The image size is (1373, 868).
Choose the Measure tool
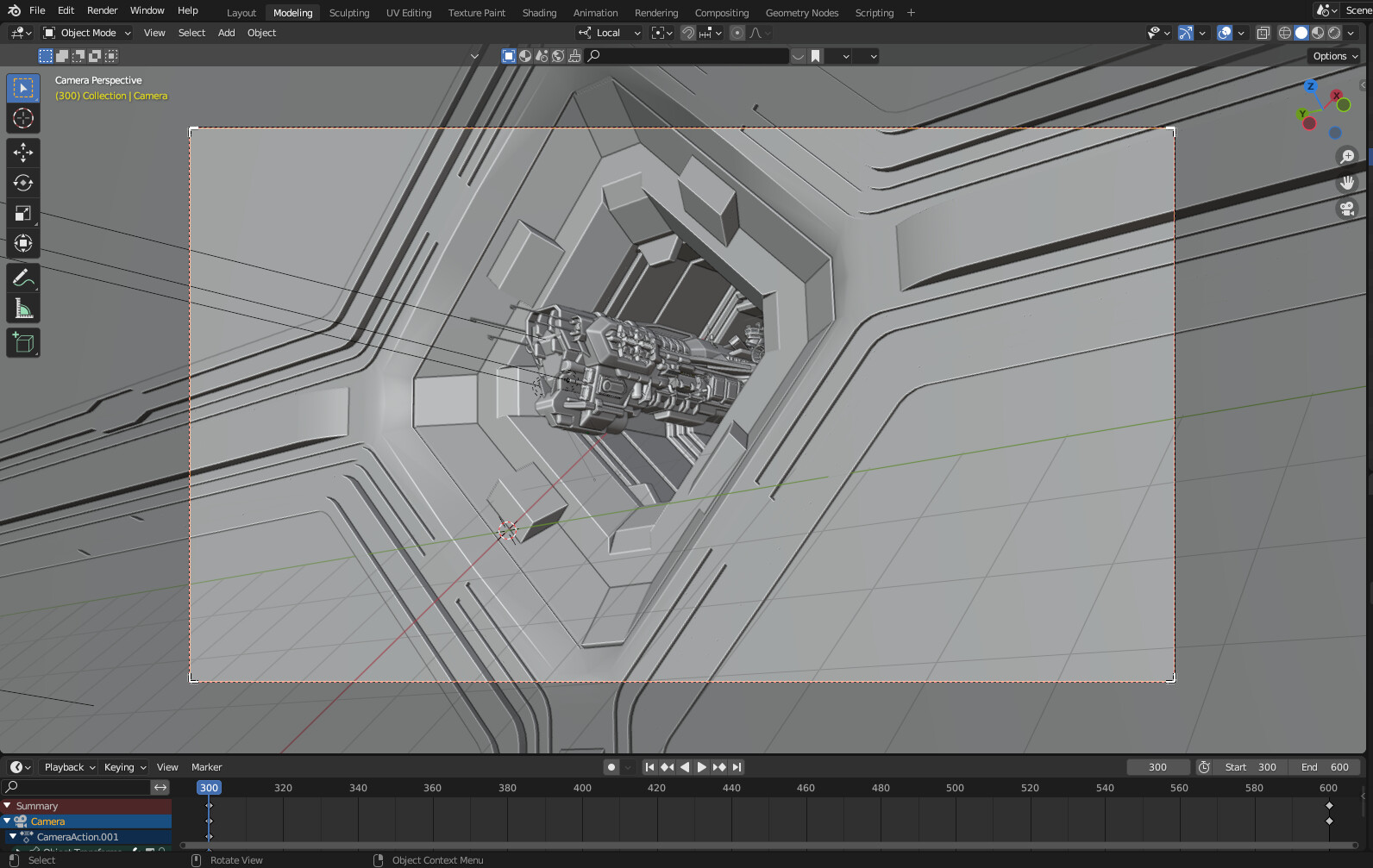click(23, 309)
